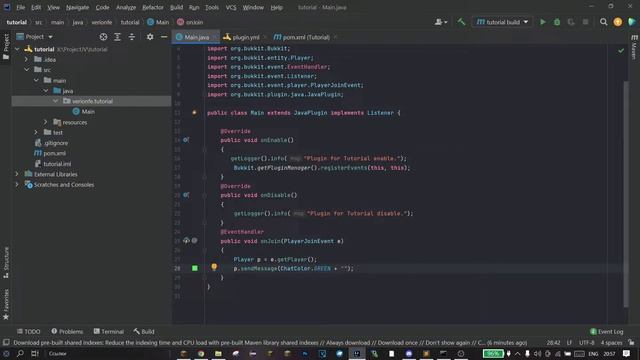The image size is (640, 360).
Task: Click the yellow lightbulb intention icon
Action: point(214,267)
